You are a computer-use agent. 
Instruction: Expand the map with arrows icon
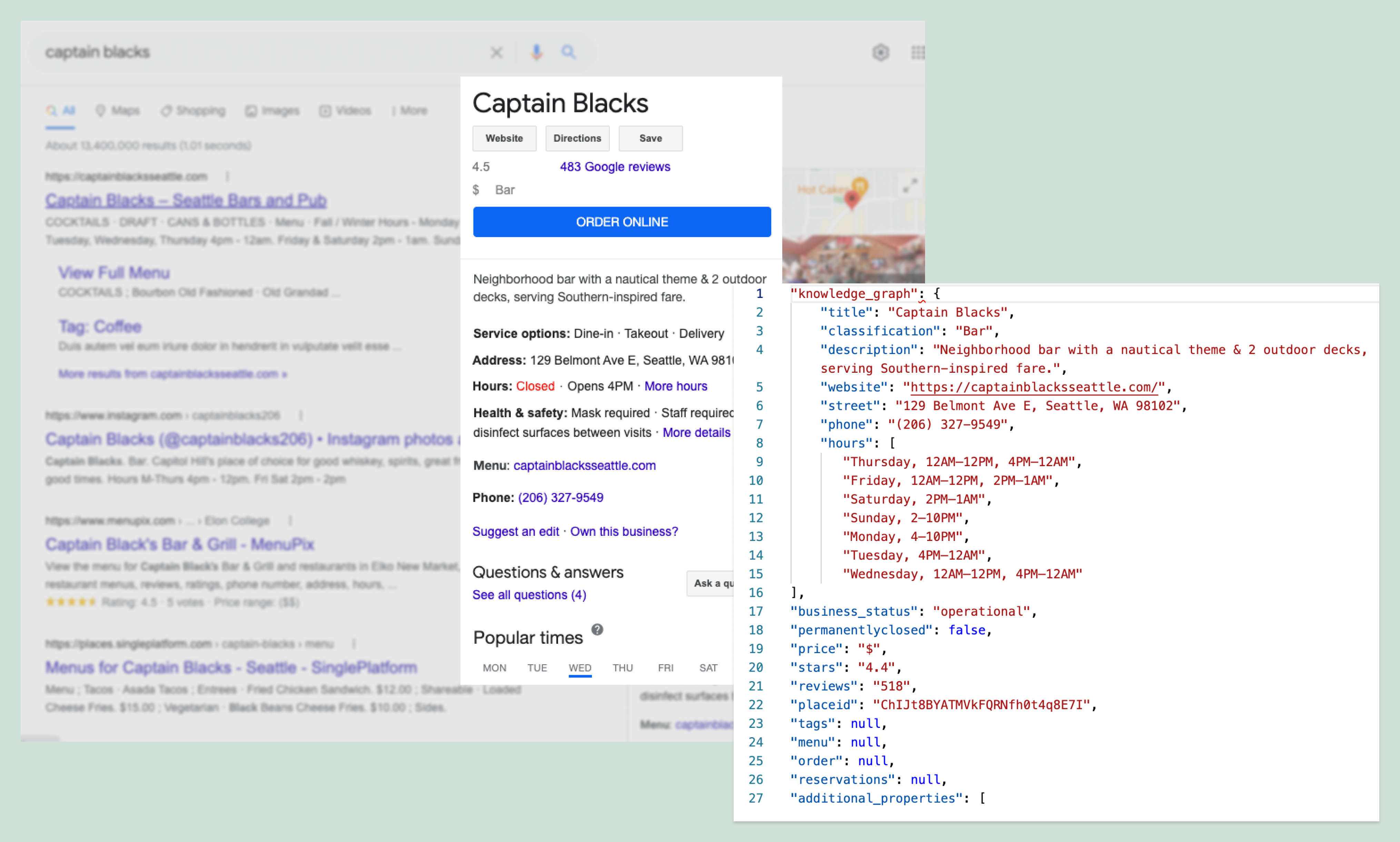[910, 186]
